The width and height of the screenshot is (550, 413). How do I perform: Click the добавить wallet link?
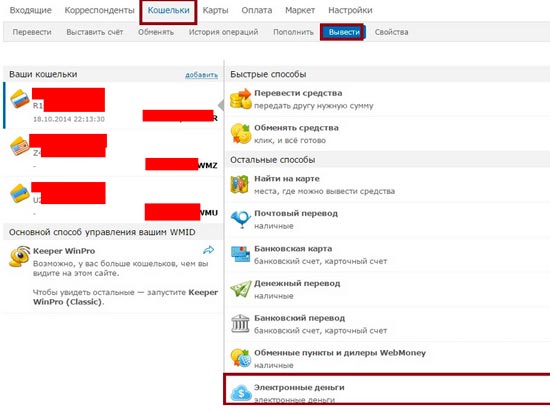[201, 75]
